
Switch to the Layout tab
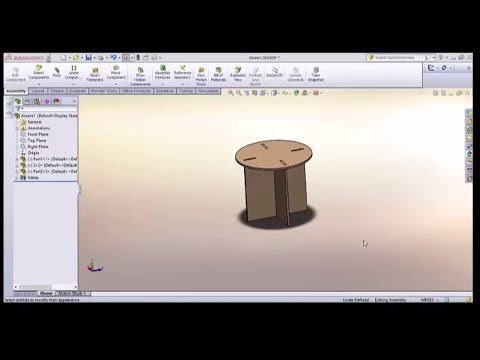[x=38, y=91]
